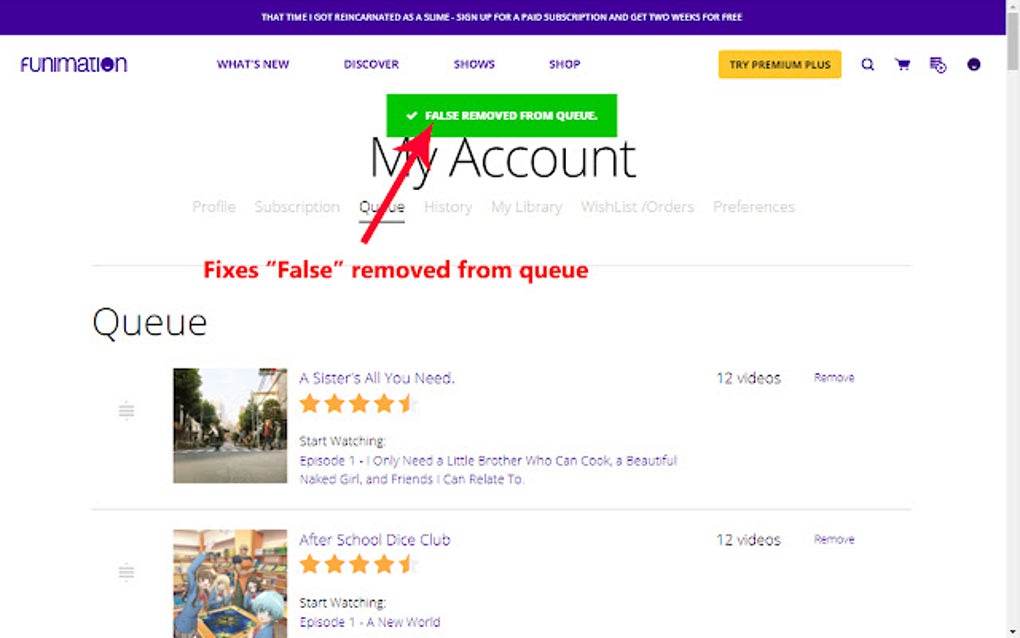
Task: Open A Sister's All You Need thumbnail
Action: 230,425
